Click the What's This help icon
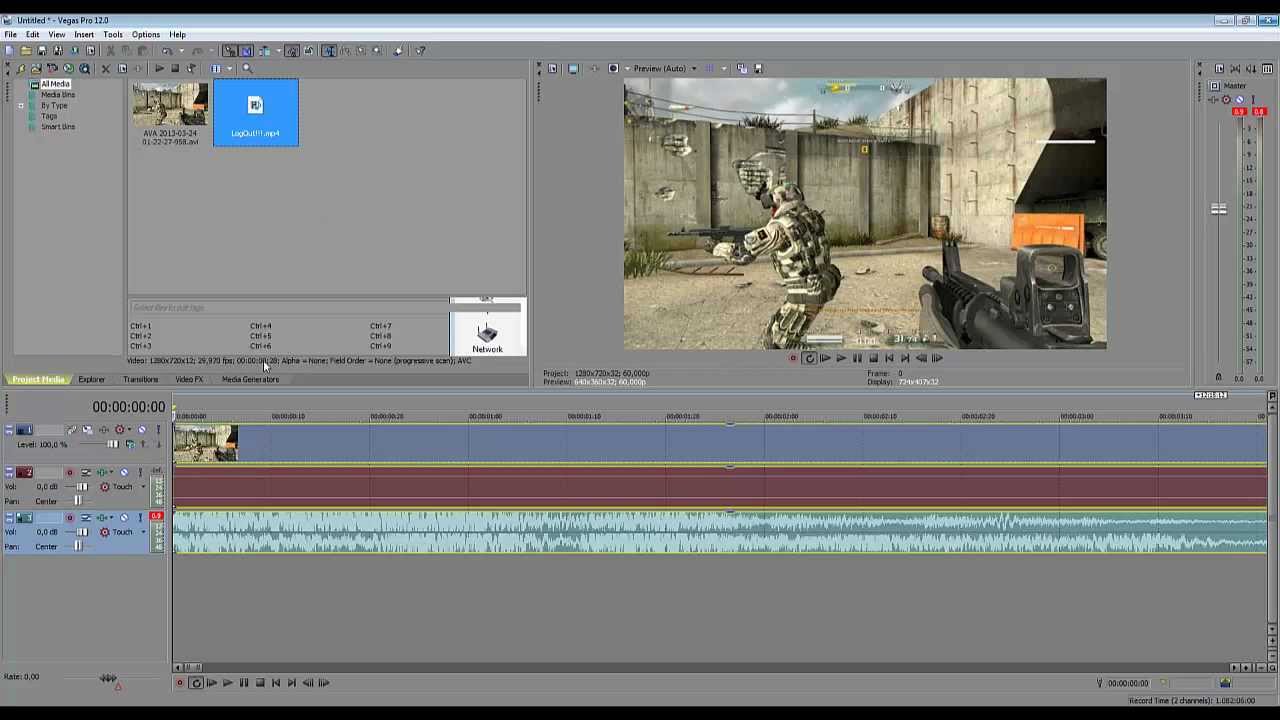The height and width of the screenshot is (720, 1280). click(x=420, y=51)
